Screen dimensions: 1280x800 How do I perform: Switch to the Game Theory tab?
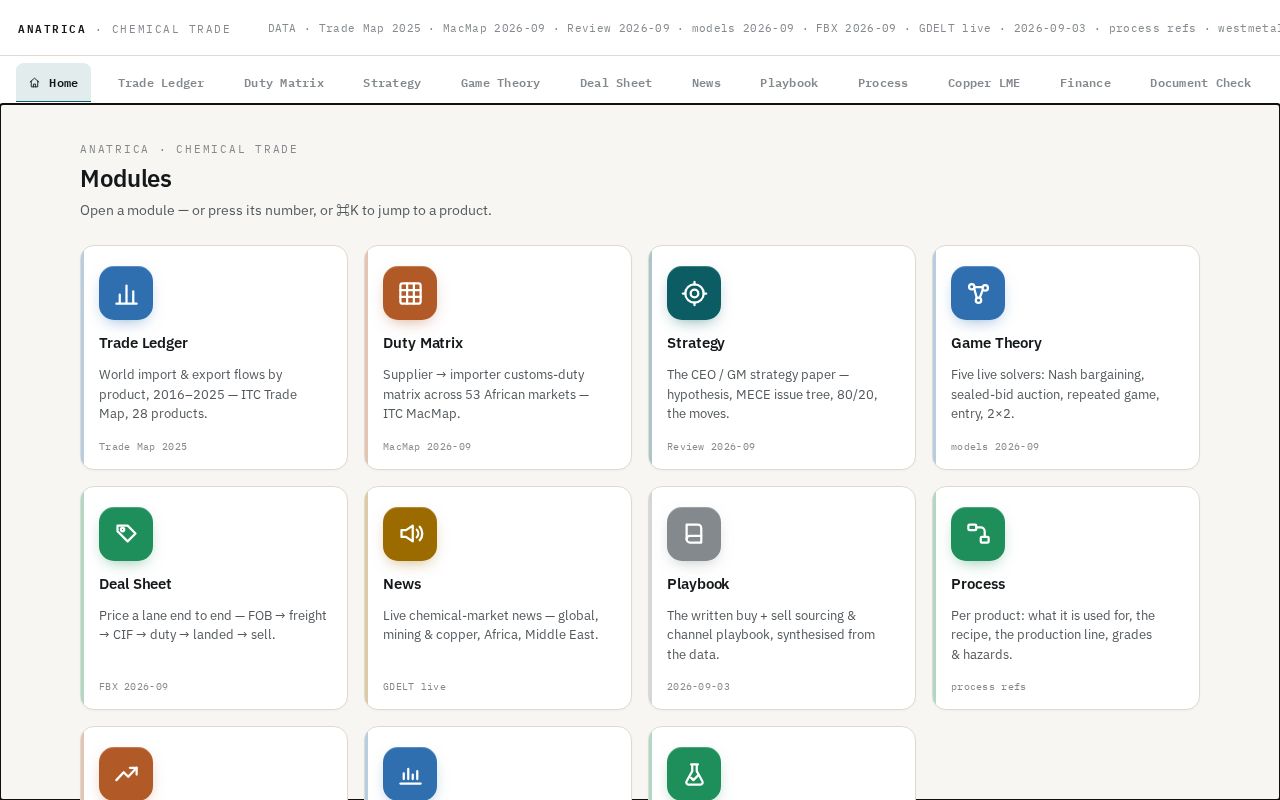(500, 83)
